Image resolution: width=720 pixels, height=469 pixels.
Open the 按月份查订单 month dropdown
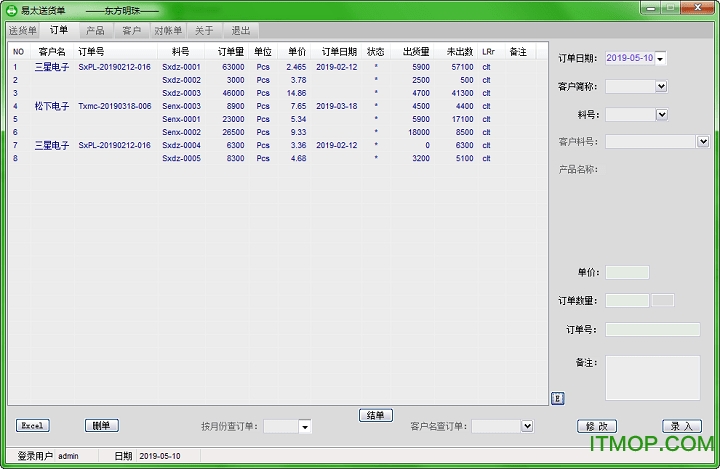click(305, 427)
